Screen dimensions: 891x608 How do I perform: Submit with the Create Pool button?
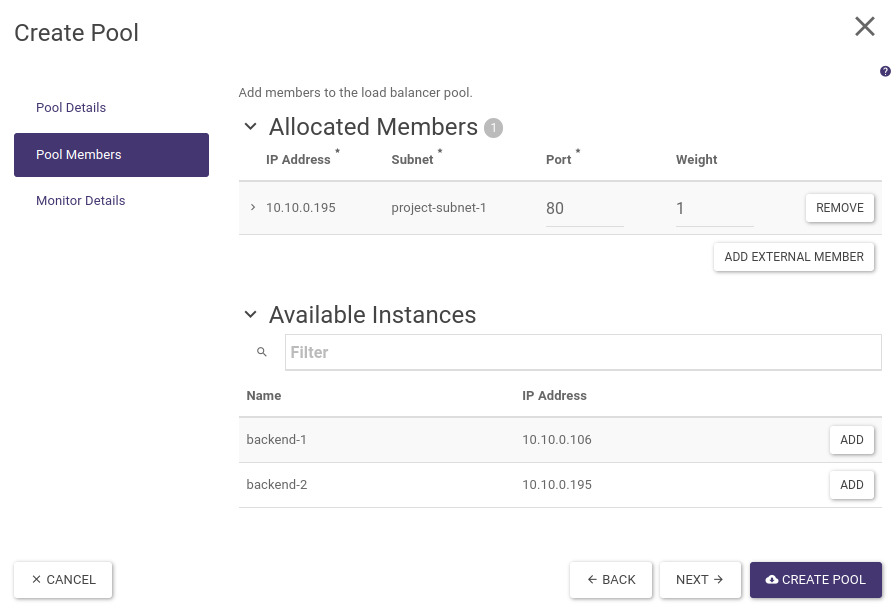tap(815, 580)
